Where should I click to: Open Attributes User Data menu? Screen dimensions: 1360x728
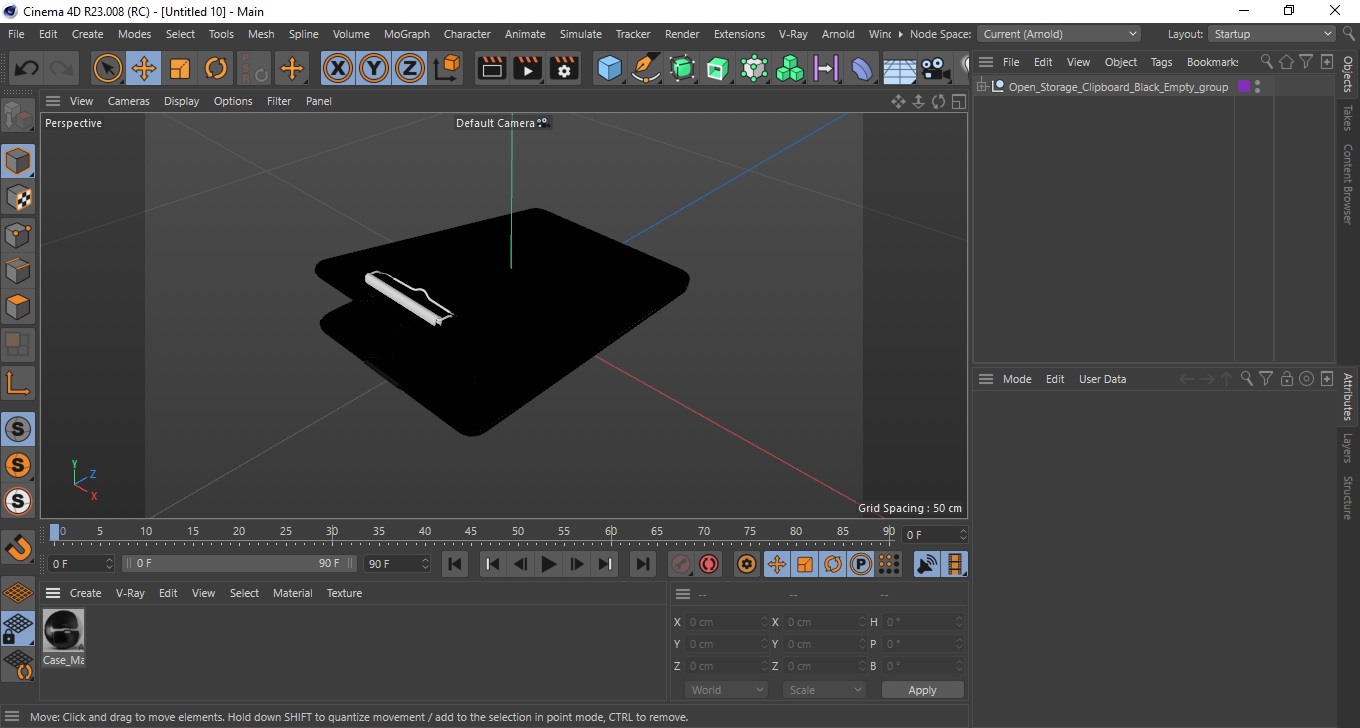click(x=1102, y=379)
